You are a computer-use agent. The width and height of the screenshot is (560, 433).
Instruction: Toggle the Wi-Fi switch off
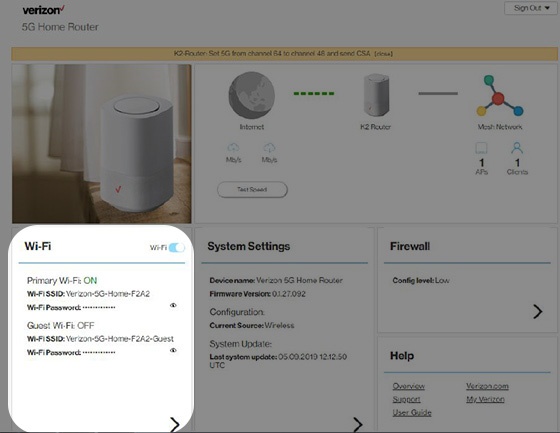(x=177, y=247)
